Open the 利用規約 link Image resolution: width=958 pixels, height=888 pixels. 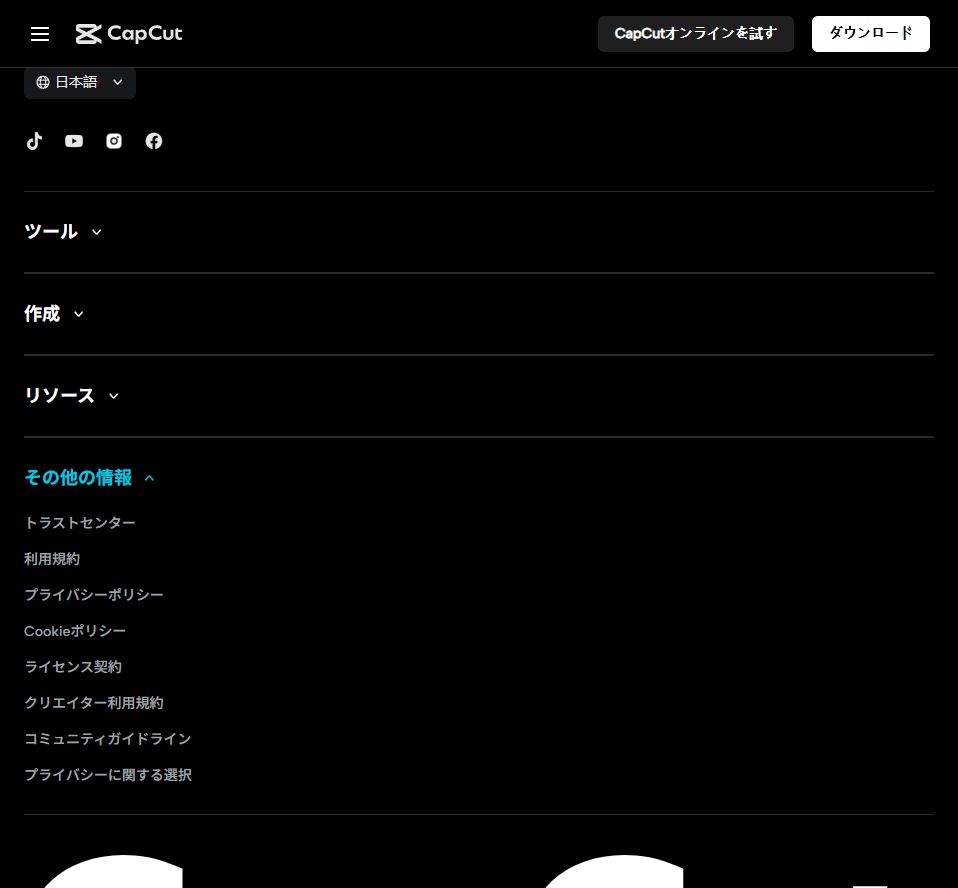coord(52,559)
